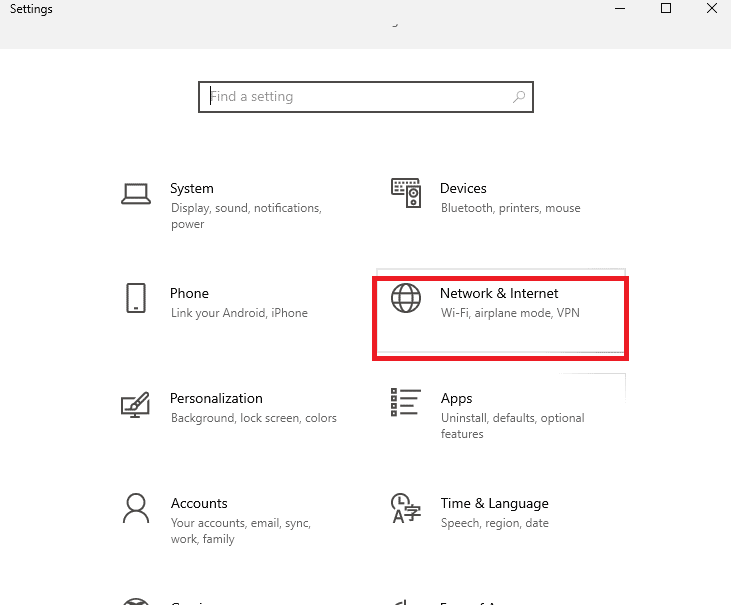731x605 pixels.
Task: Maximize the Settings window
Action: (666, 8)
